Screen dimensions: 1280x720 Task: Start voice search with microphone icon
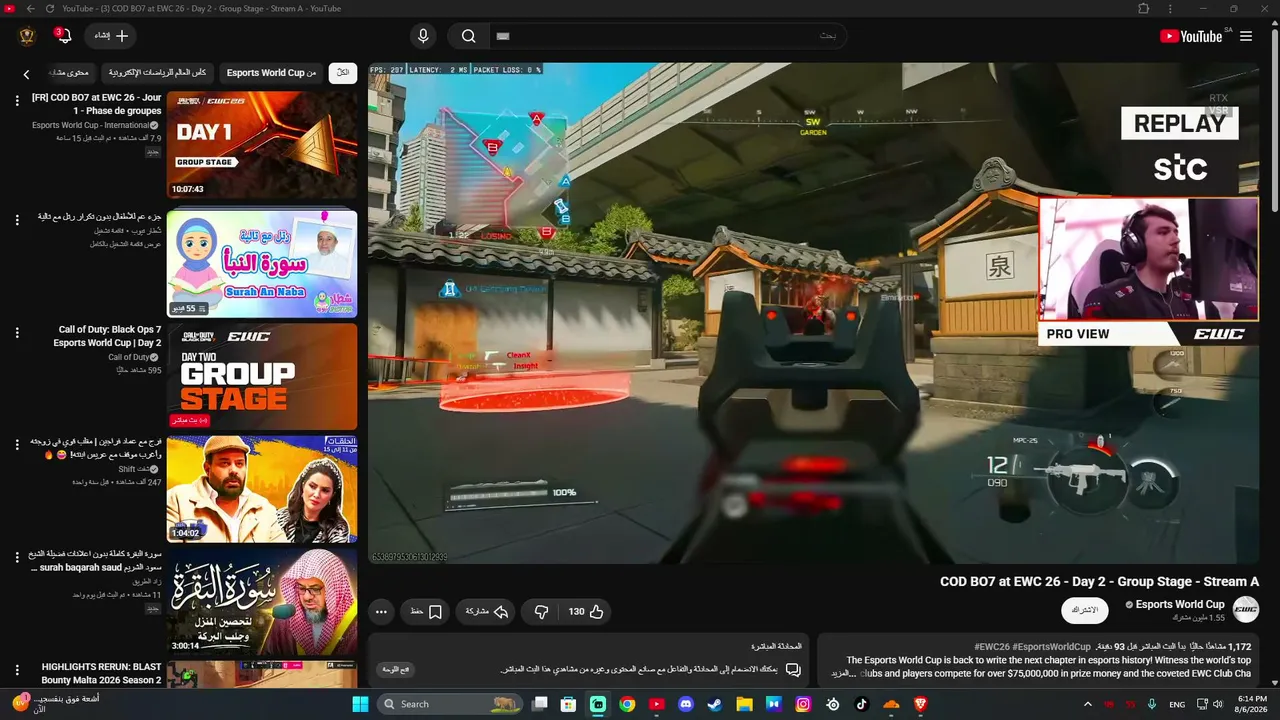coord(423,36)
